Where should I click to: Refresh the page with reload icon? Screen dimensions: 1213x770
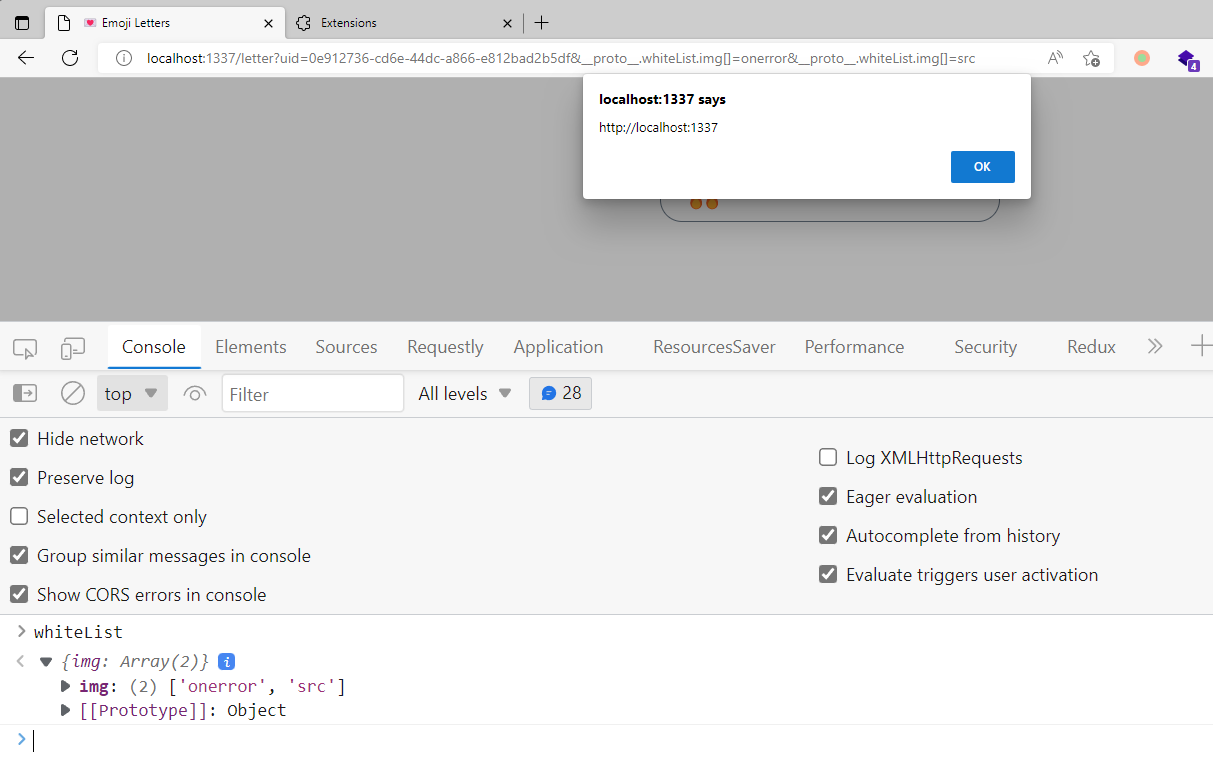pos(70,58)
